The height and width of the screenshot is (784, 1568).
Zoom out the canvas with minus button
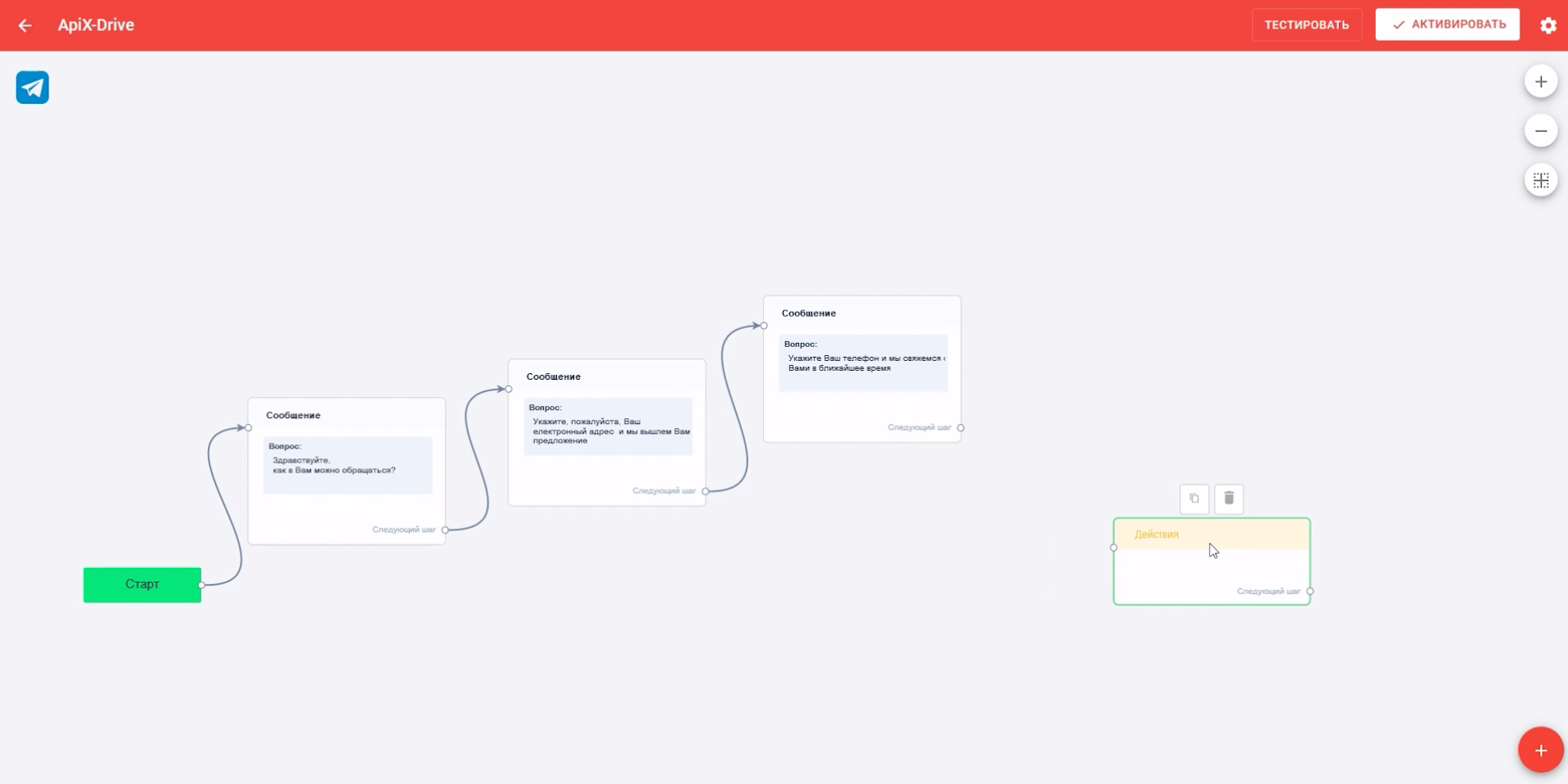coord(1541,131)
